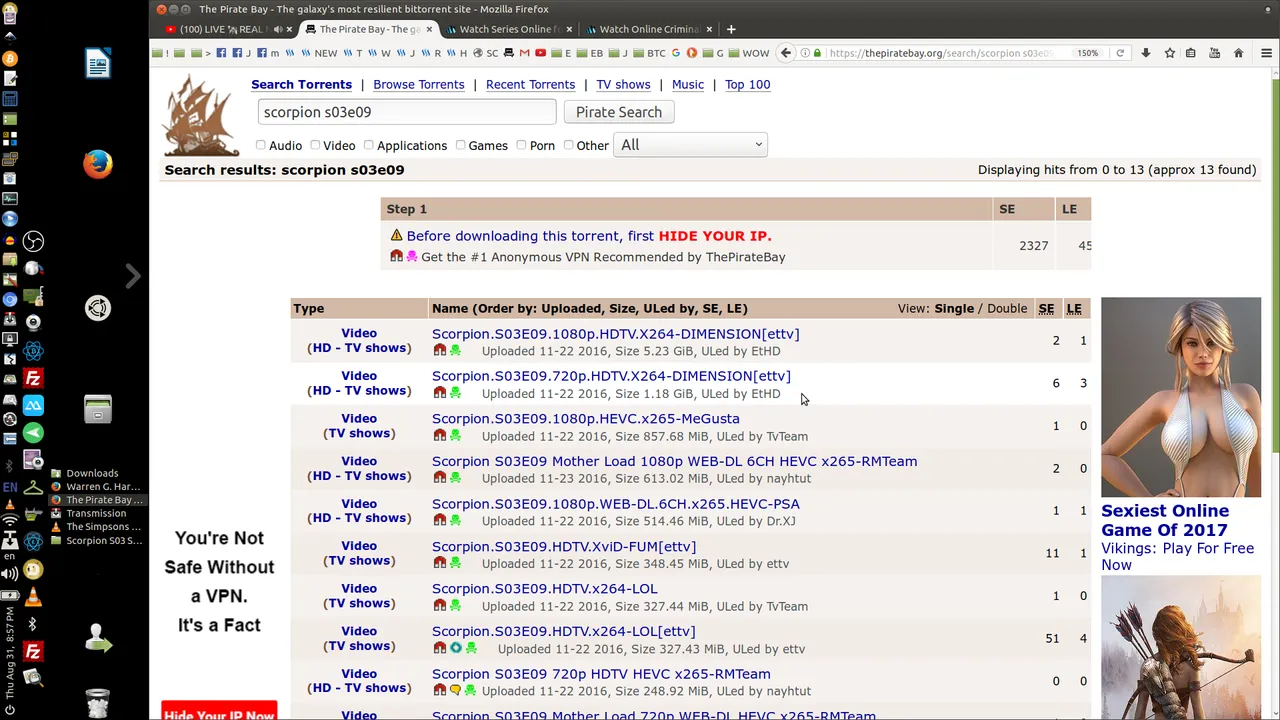The image size is (1280, 720).
Task: Click the torrent search text field
Action: click(406, 112)
